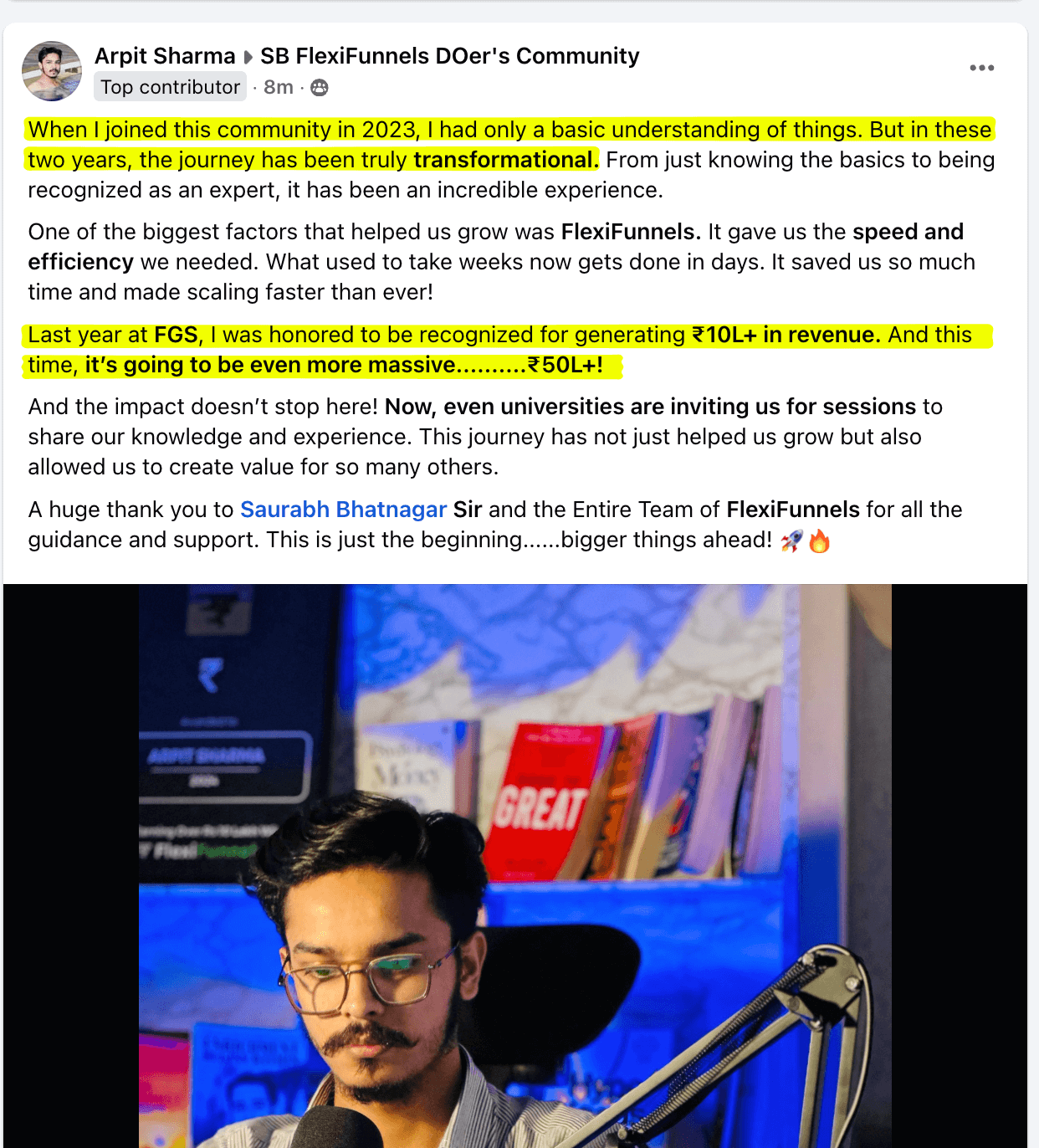Open the post via the 8m timestamp
Screen dimensions: 1039x1148
[279, 87]
